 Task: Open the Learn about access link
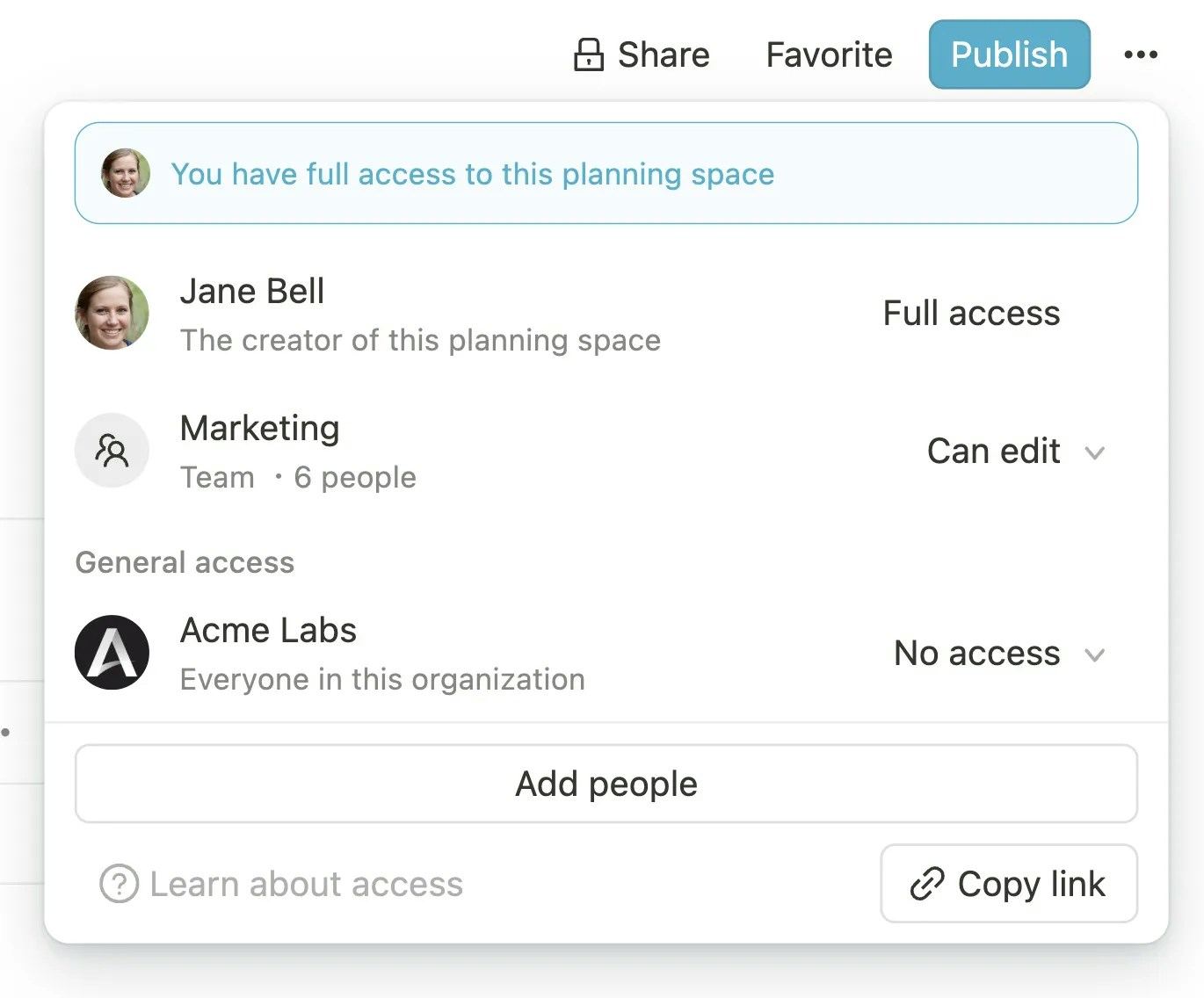(306, 884)
